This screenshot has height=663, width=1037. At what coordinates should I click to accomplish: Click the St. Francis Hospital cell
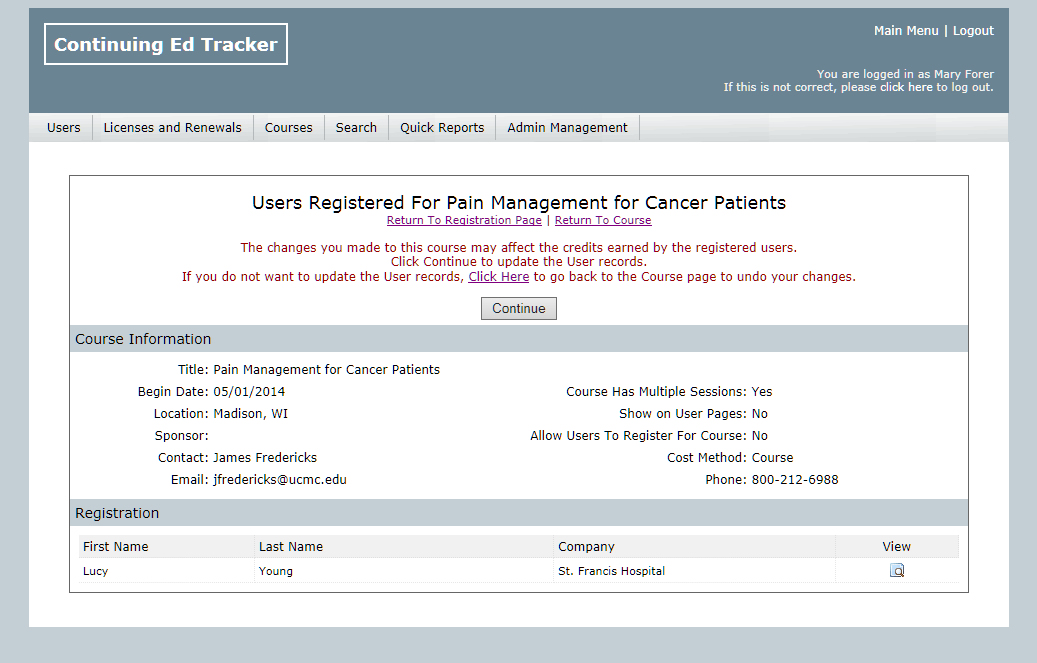click(611, 571)
